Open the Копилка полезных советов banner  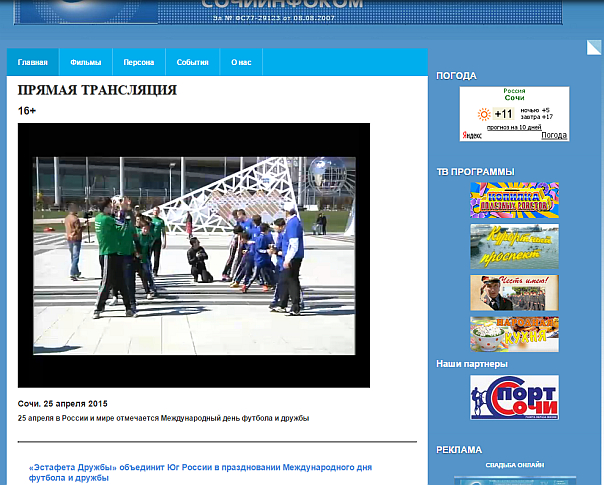pyautogui.click(x=514, y=200)
